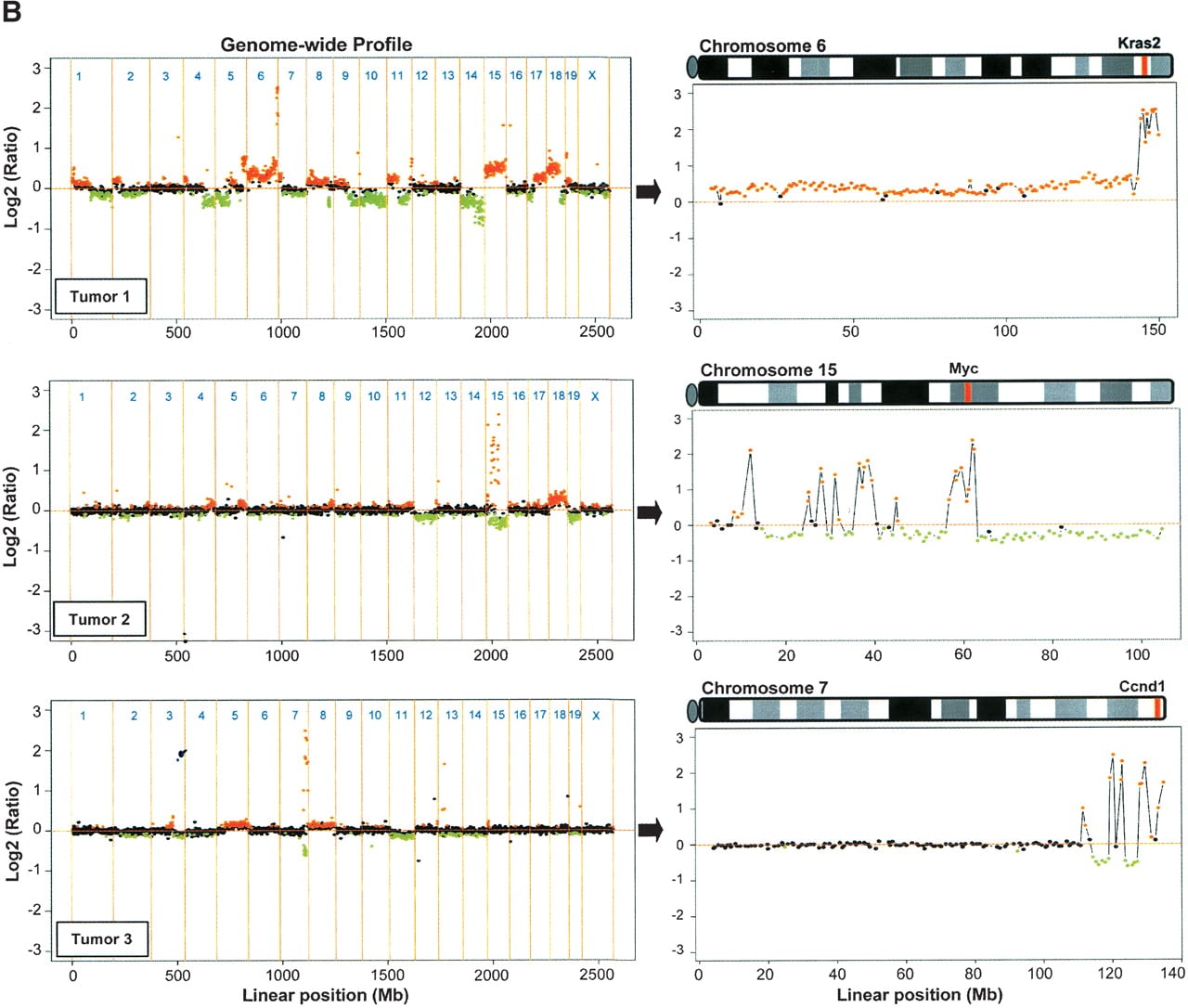Select the red Kras2 band on the ideogram

click(1145, 66)
